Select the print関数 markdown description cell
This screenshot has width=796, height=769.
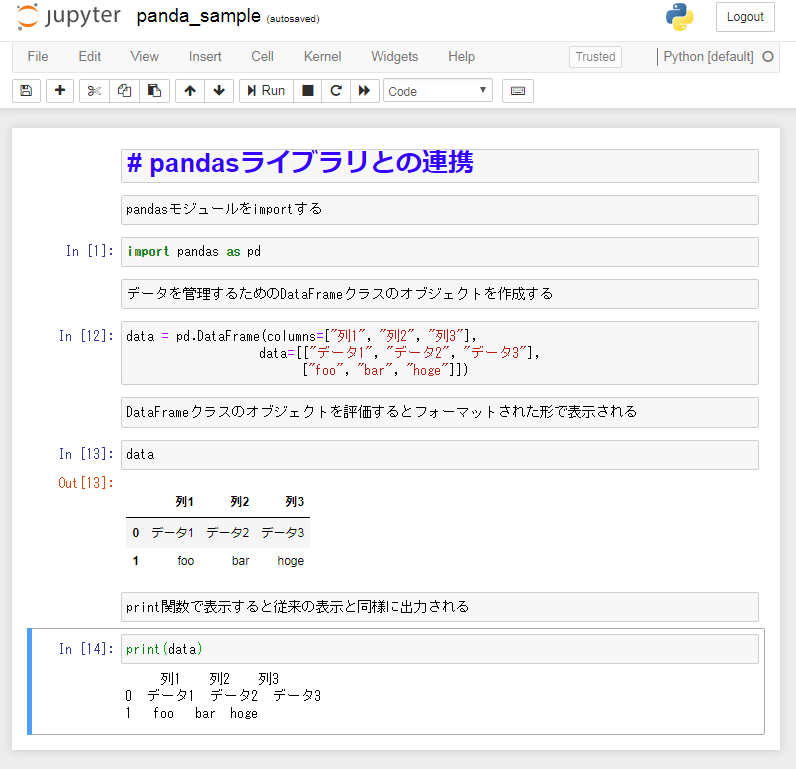pyautogui.click(x=440, y=607)
